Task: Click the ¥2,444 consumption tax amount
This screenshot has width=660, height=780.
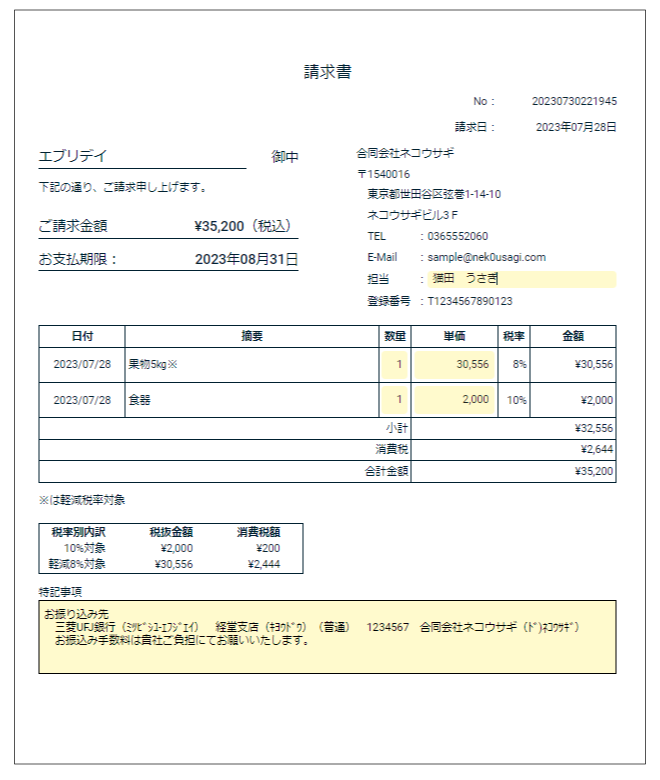Action: coord(264,564)
